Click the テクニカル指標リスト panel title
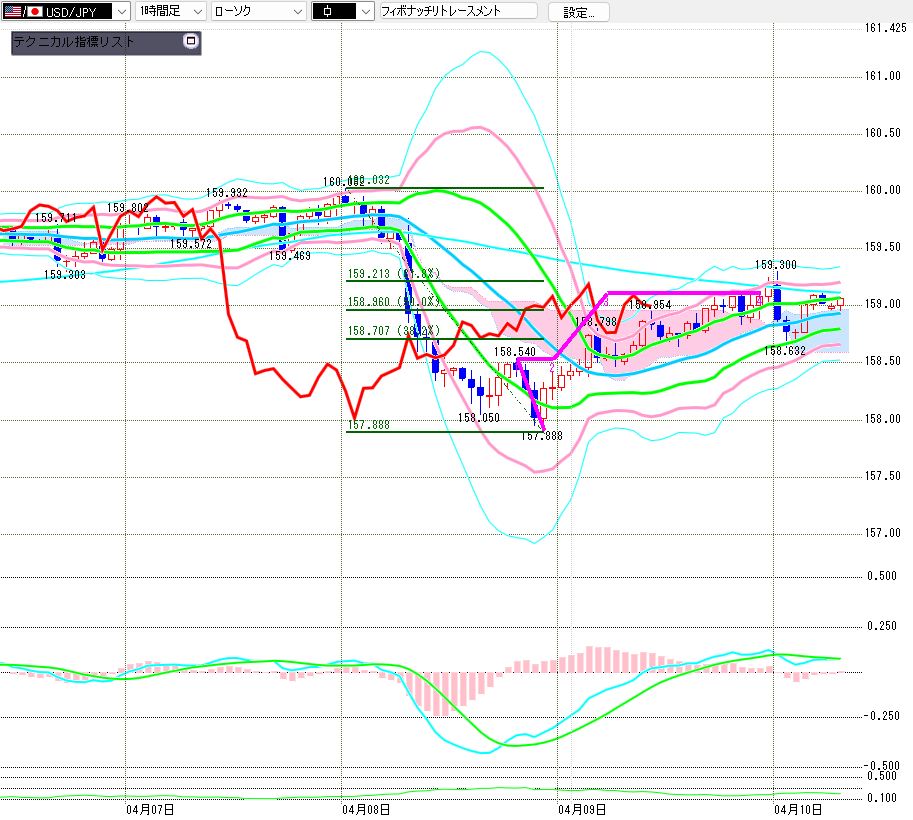913x820 pixels. click(74, 42)
